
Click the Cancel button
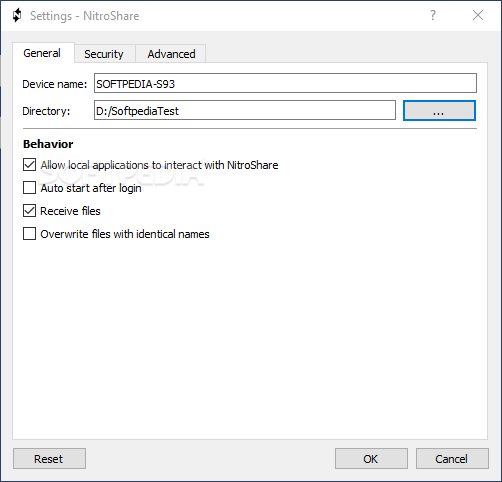452,459
